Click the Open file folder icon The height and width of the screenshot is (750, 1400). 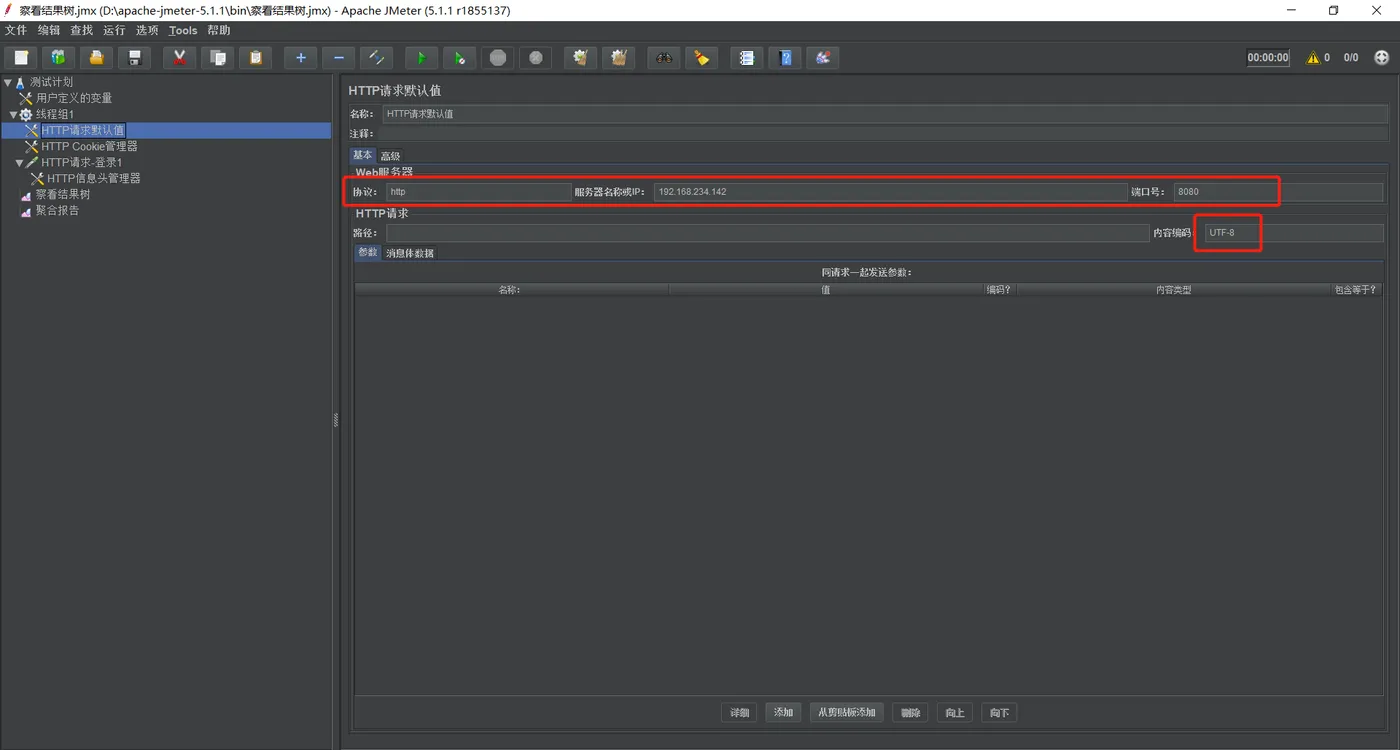tap(96, 57)
